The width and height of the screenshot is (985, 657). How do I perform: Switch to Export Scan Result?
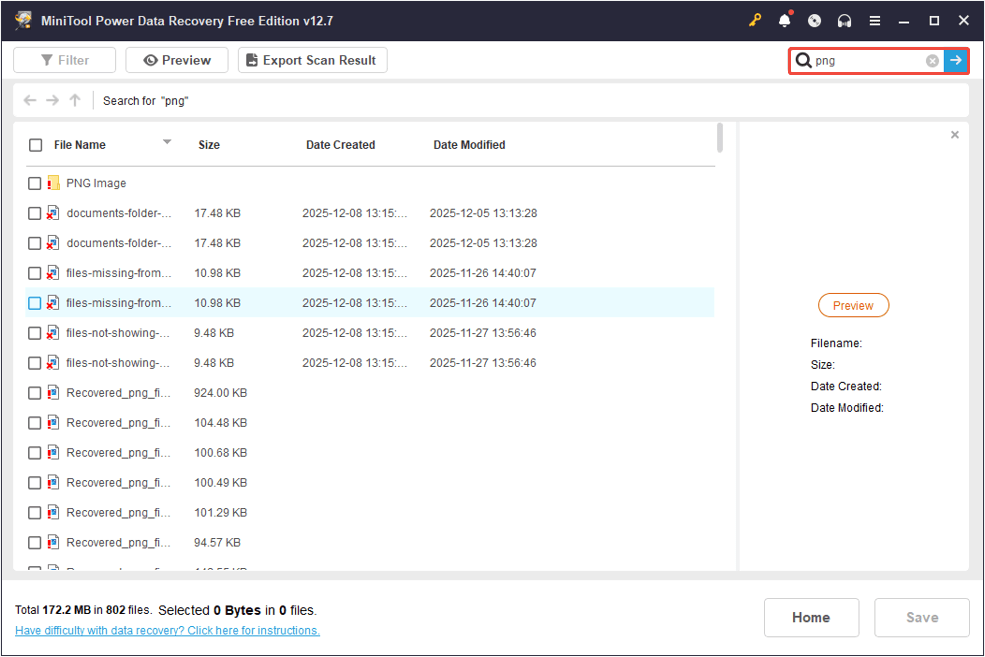pos(312,60)
